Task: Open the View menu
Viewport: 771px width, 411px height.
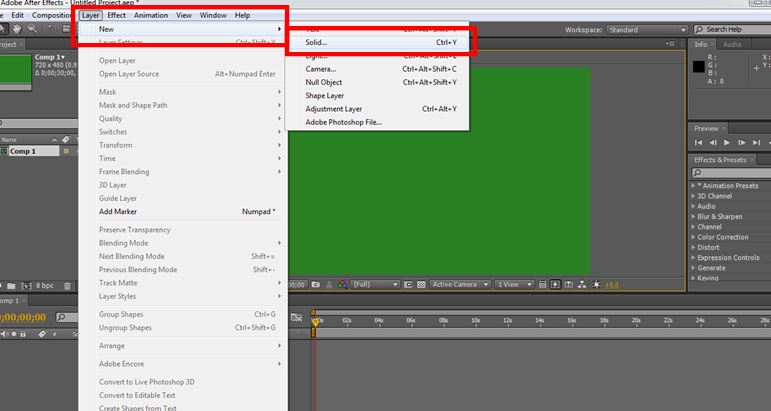Action: tap(184, 15)
